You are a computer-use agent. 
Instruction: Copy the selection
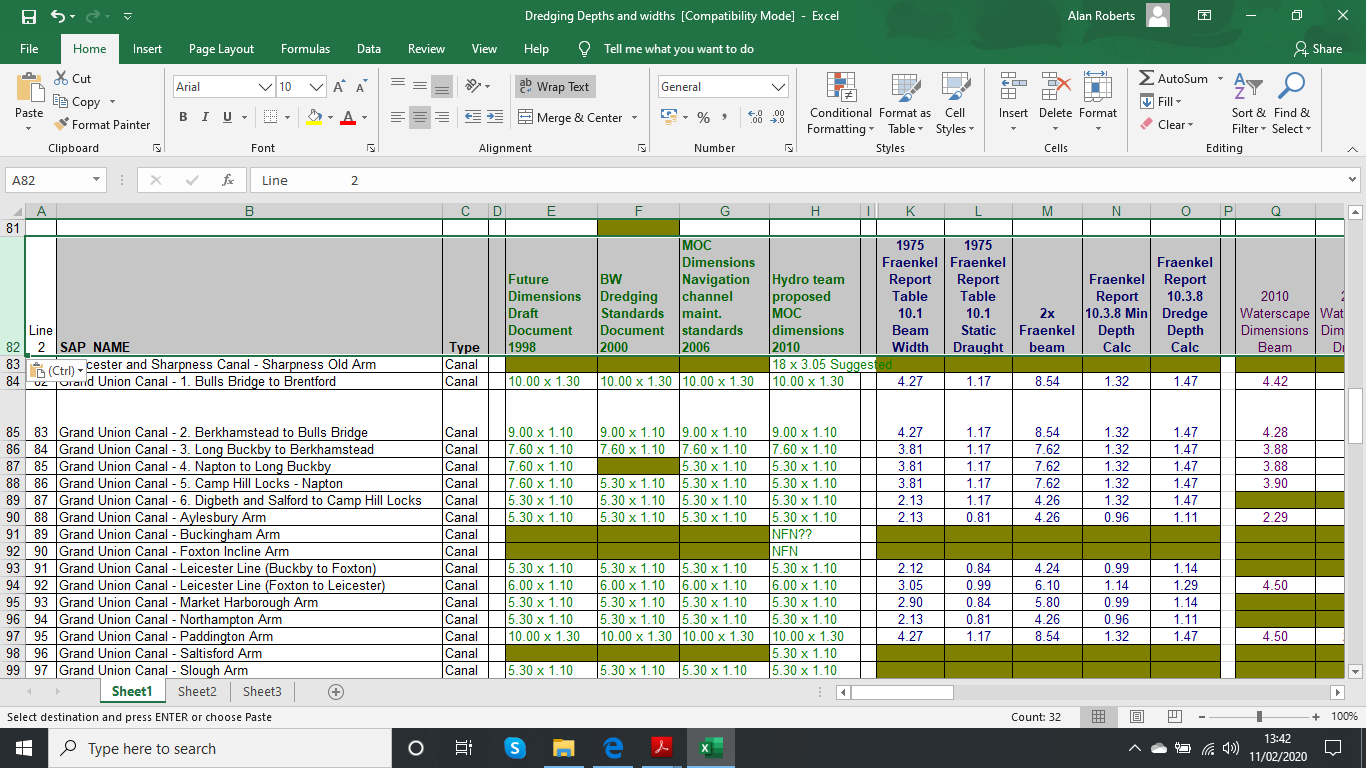[78, 101]
